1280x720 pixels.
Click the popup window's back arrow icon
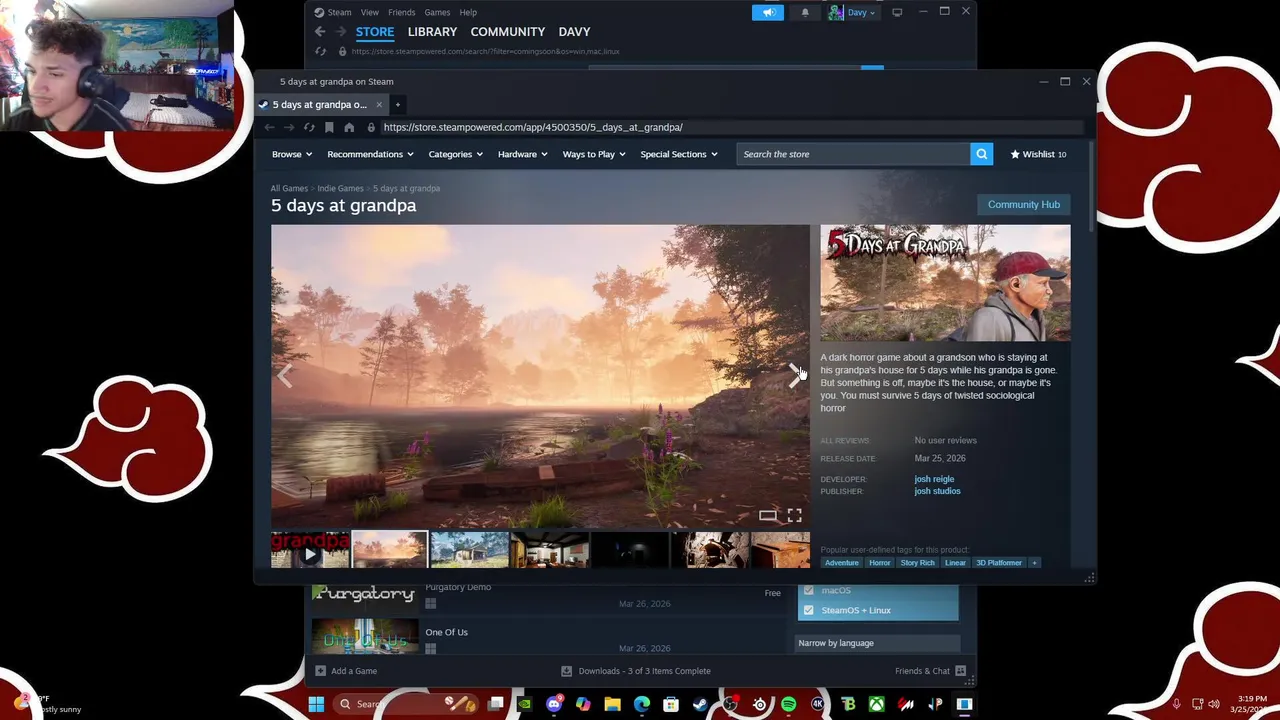click(x=269, y=127)
